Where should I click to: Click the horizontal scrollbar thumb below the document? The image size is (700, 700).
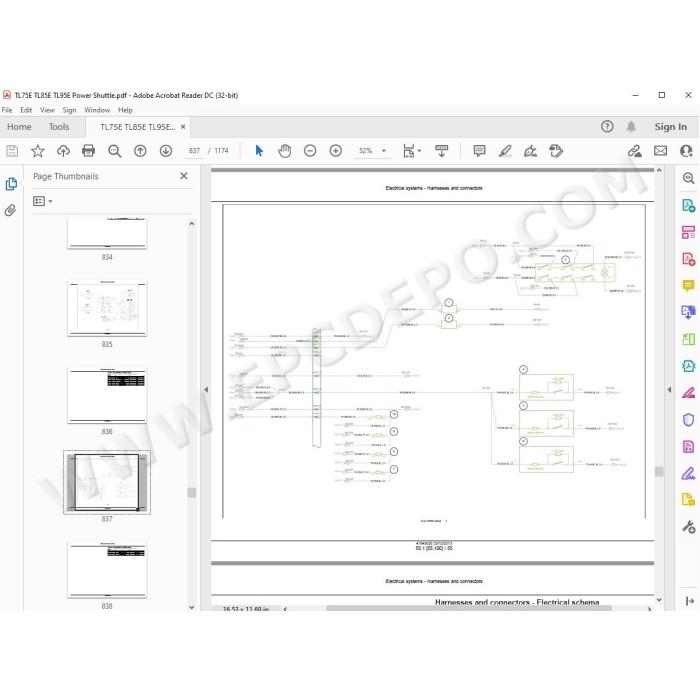point(469,608)
